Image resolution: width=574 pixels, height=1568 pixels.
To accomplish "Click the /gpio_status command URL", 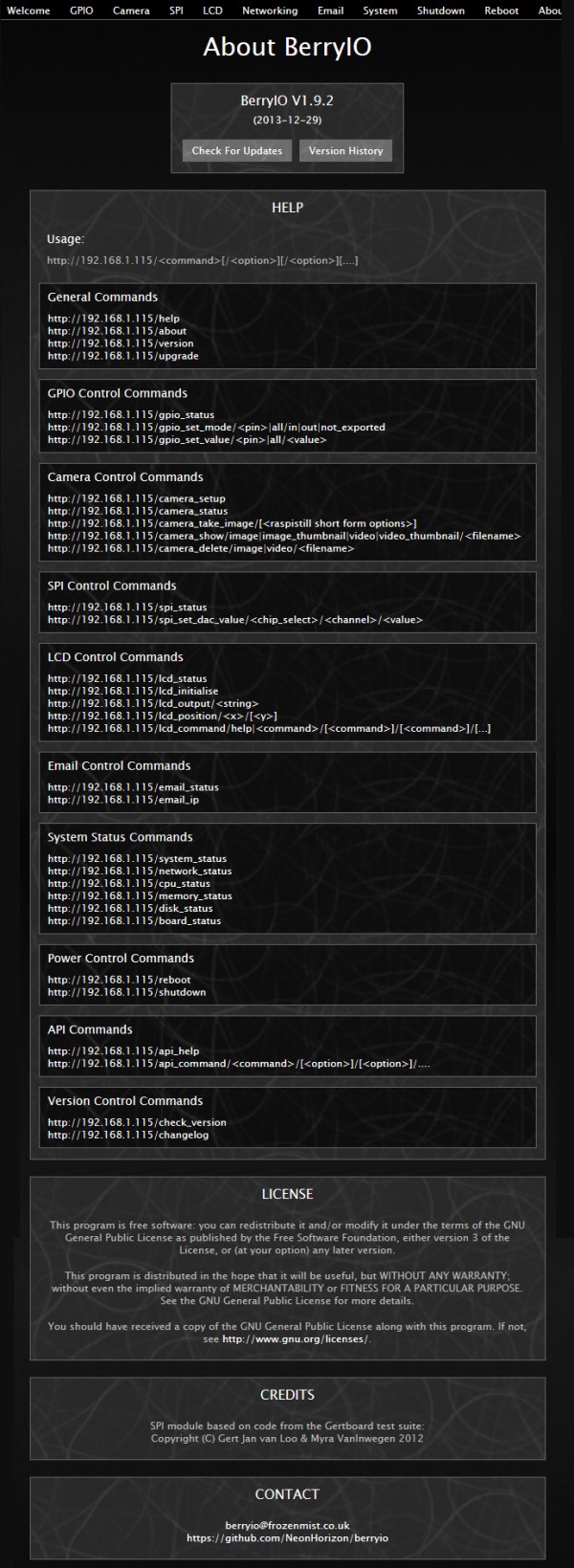I will pos(131,415).
